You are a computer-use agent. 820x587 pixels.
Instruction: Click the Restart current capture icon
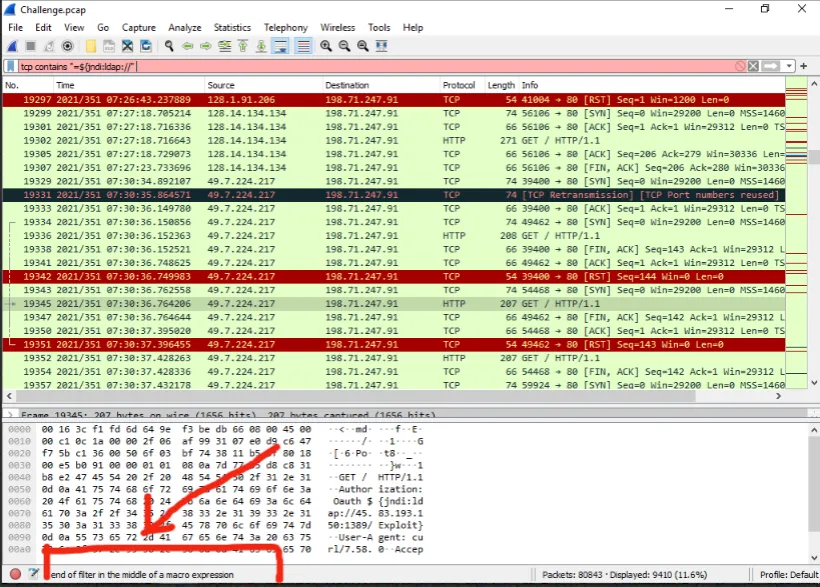49,46
